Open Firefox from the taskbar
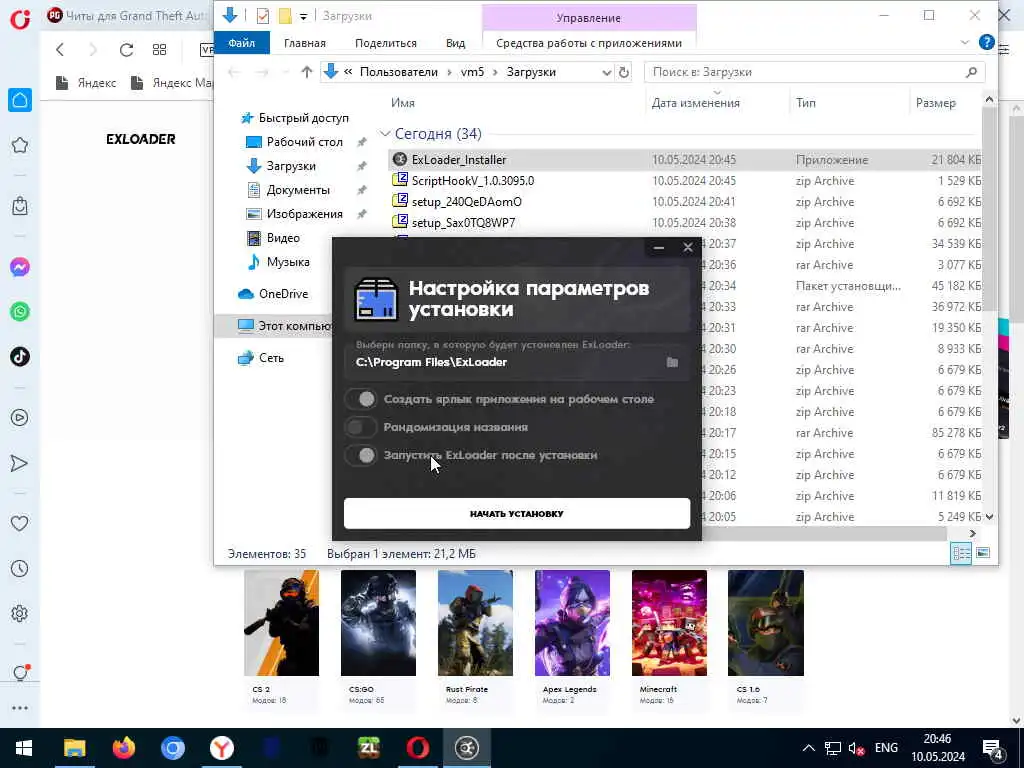This screenshot has width=1024, height=768. point(123,748)
